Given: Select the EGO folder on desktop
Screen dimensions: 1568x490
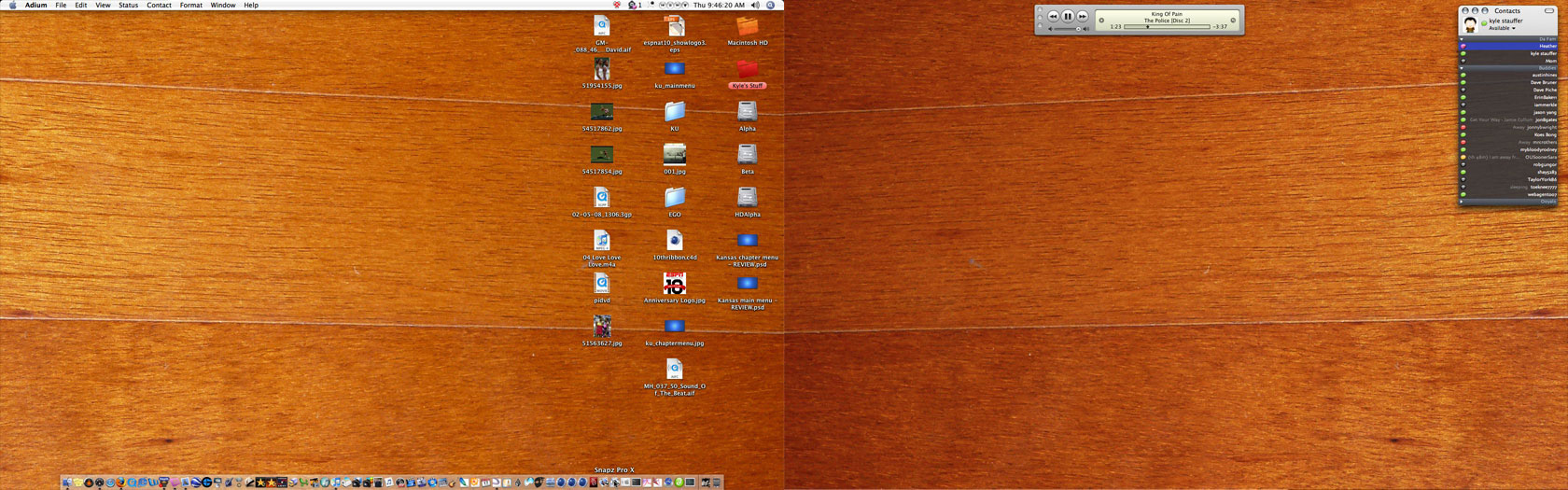Looking at the screenshot, I should pos(675,197).
